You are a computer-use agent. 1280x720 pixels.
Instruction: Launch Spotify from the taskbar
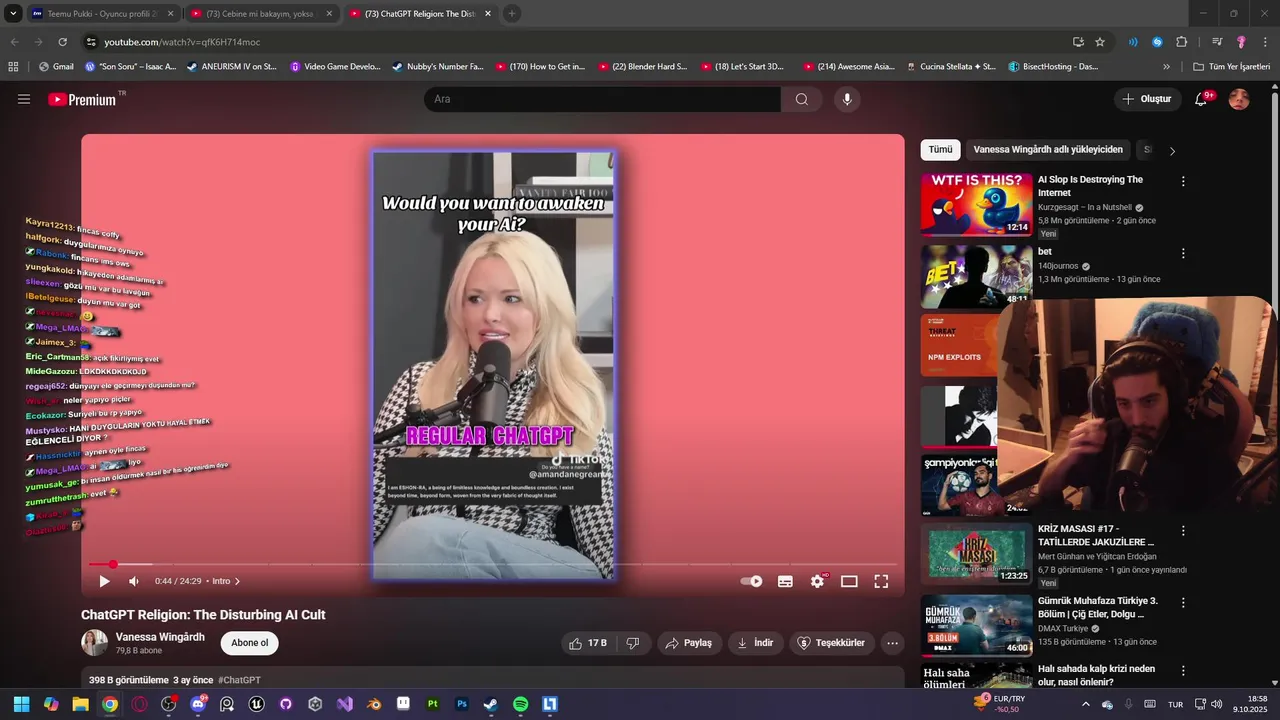(520, 704)
